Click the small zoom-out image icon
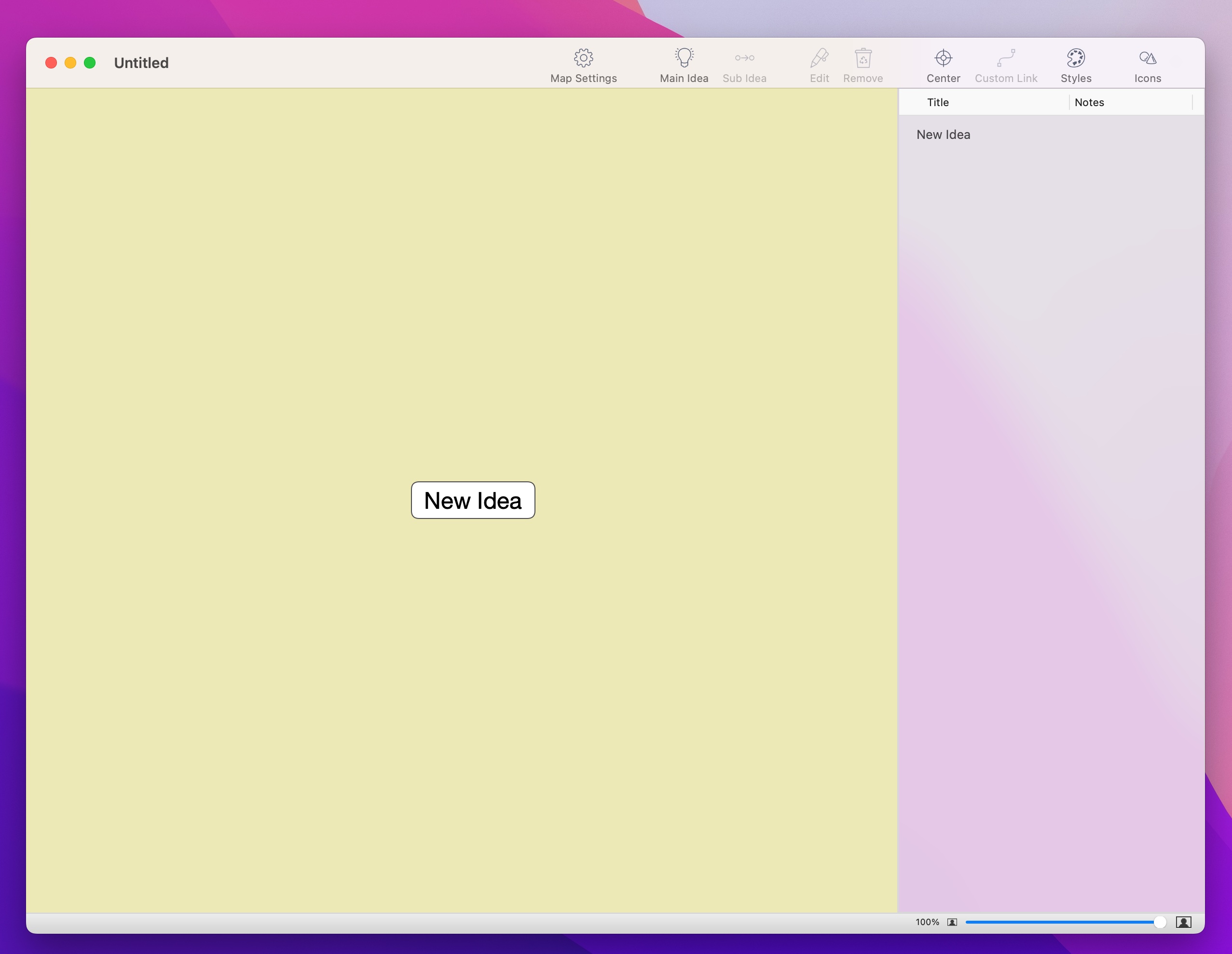This screenshot has width=1232, height=954. click(952, 922)
